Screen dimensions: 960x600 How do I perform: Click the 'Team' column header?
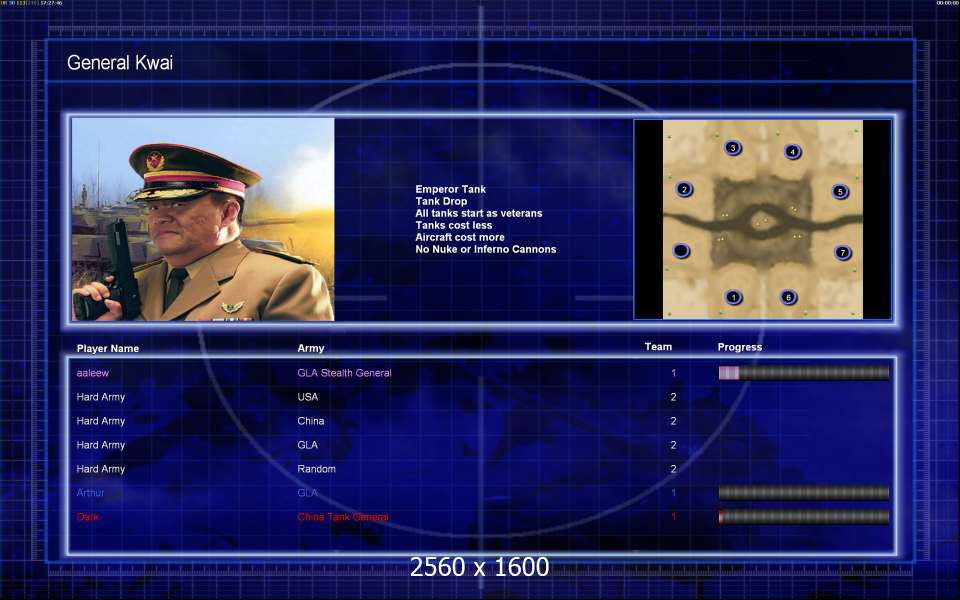[658, 347]
